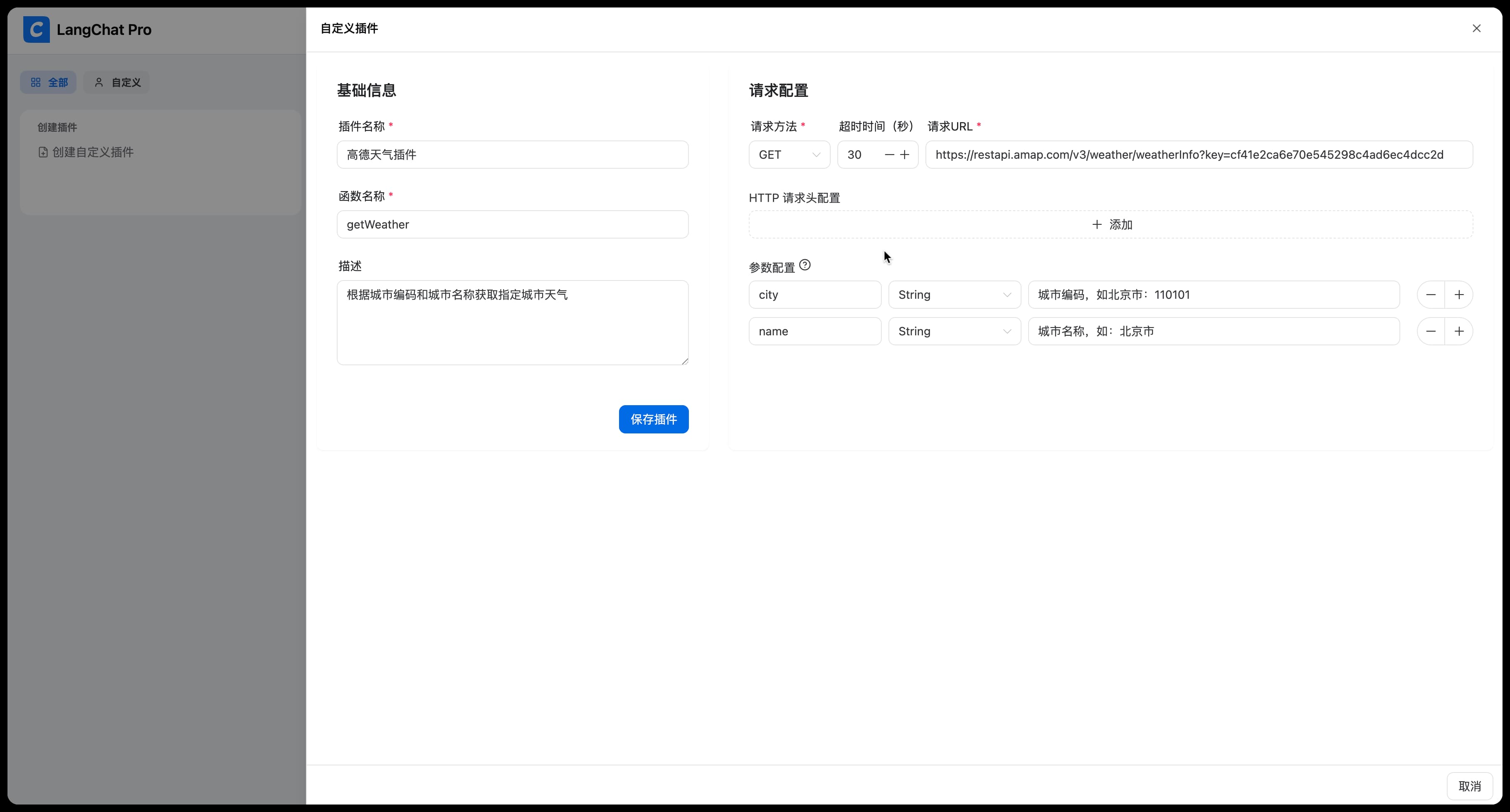Image resolution: width=1510 pixels, height=812 pixels.
Task: Add a row after name parameter
Action: pyautogui.click(x=1459, y=332)
